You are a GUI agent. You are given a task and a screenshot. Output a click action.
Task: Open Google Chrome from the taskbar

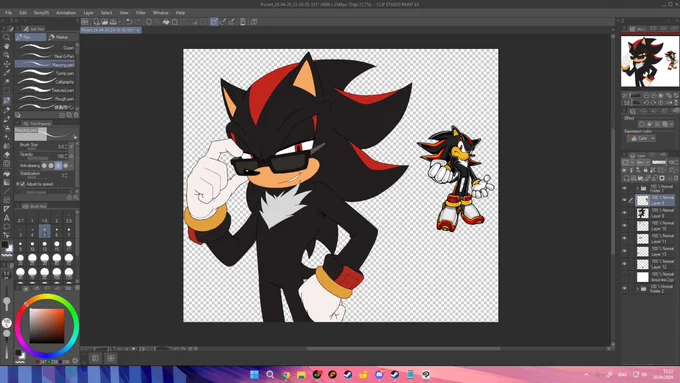pyautogui.click(x=286, y=374)
